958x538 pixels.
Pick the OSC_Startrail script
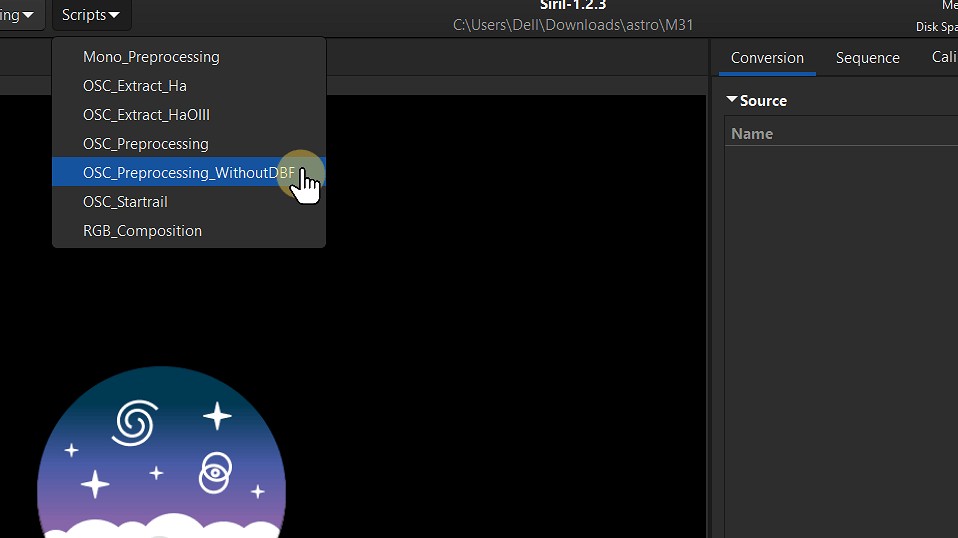(125, 202)
